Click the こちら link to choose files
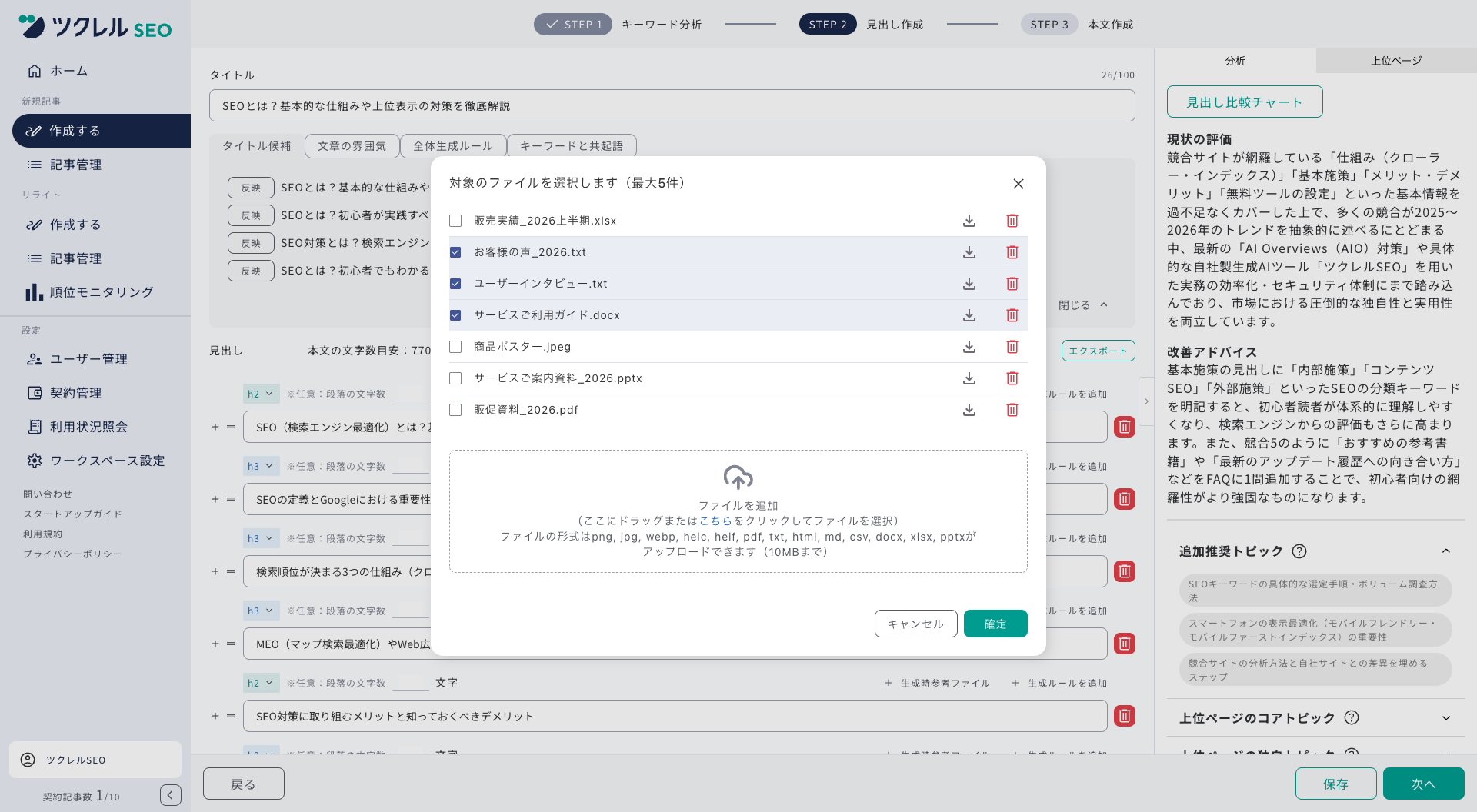 pyautogui.click(x=715, y=521)
